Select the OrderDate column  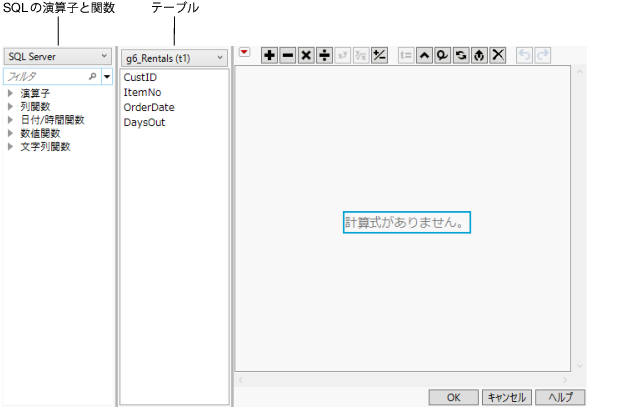pyautogui.click(x=149, y=107)
